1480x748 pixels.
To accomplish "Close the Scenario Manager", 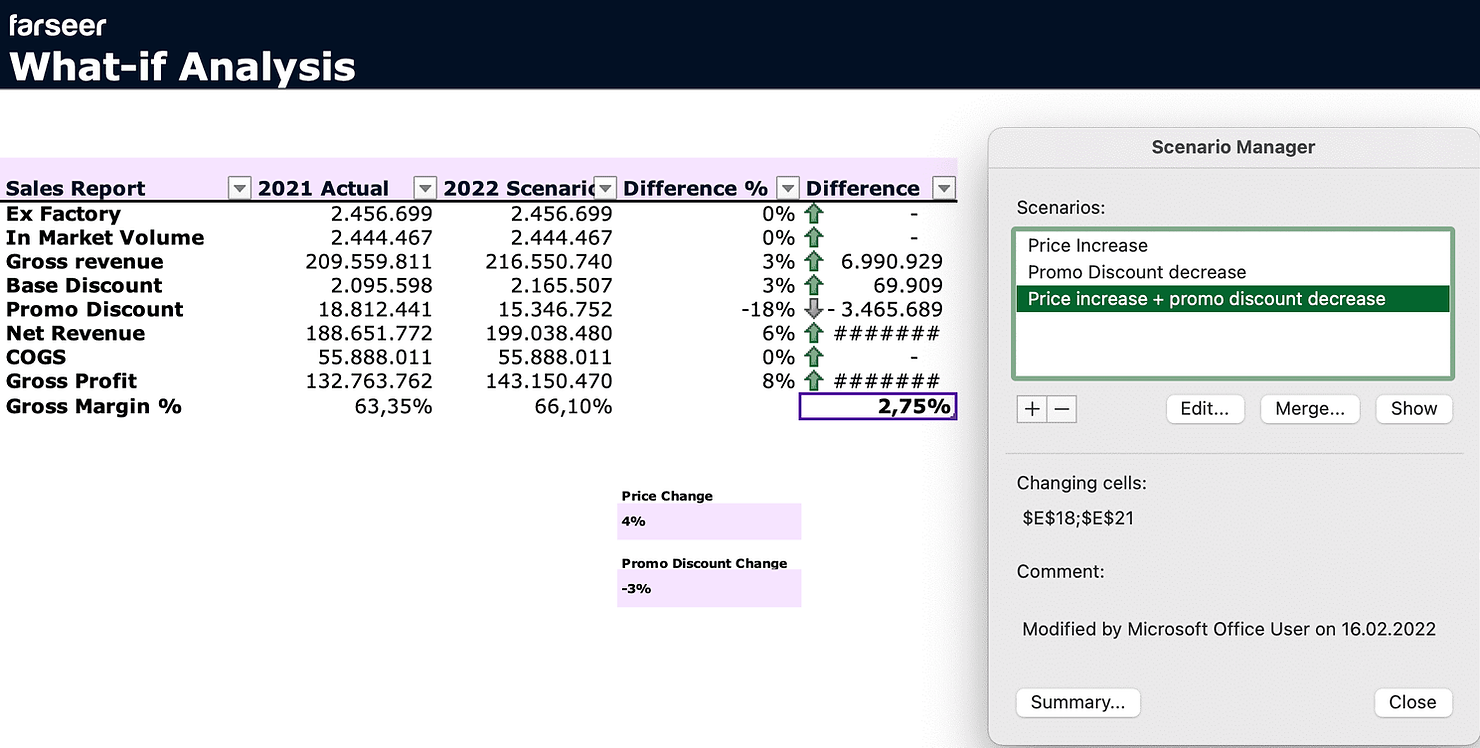I will (1412, 702).
